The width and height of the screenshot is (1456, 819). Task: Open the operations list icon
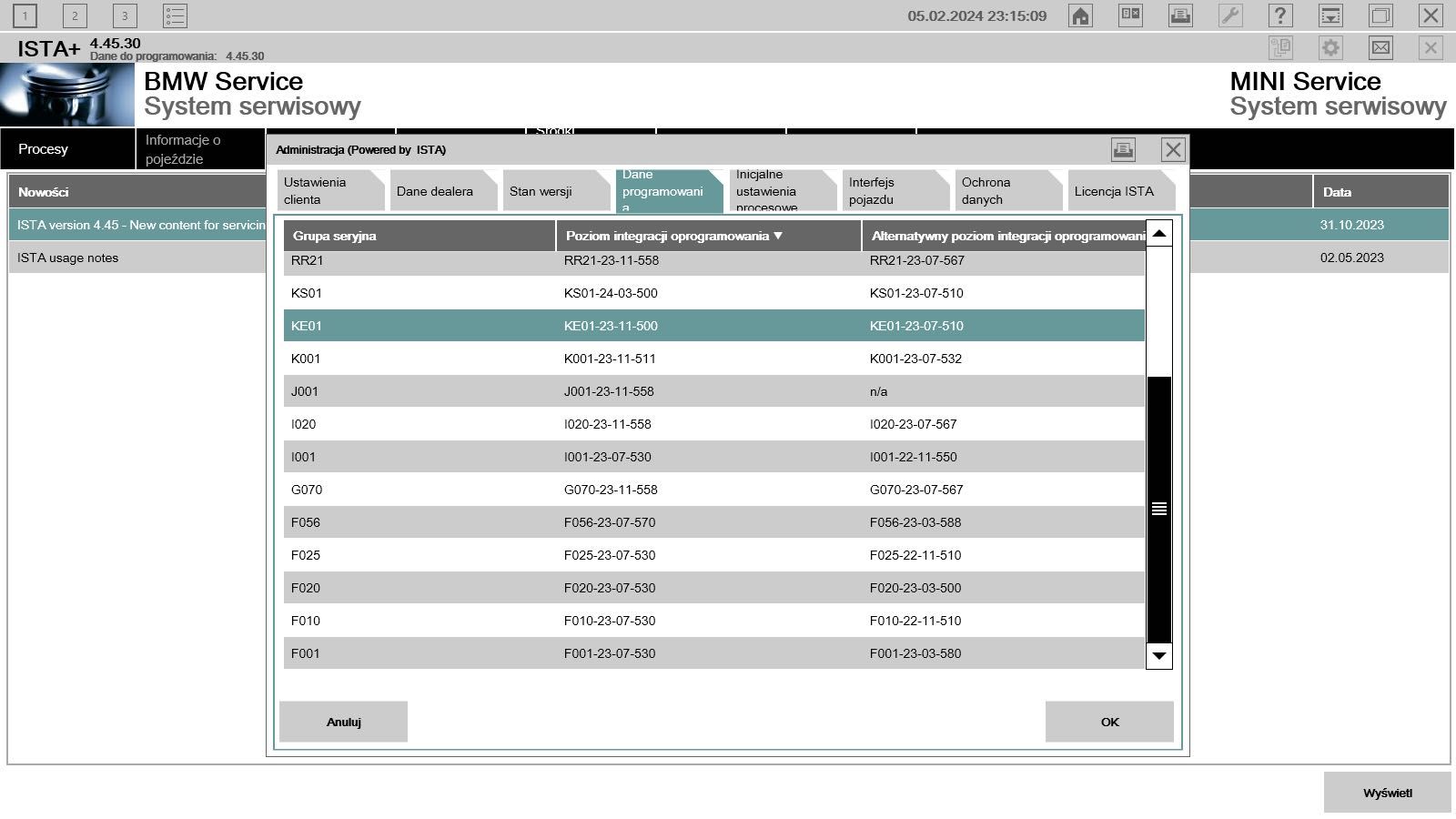pos(175,15)
